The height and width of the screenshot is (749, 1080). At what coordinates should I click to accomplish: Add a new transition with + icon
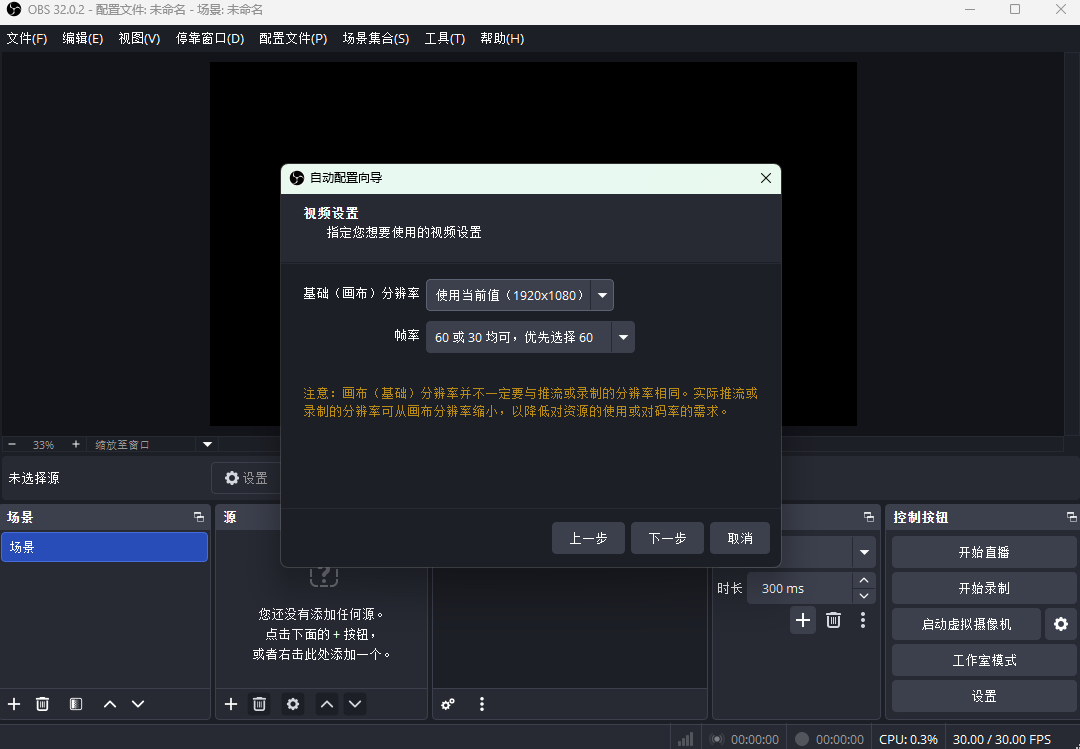tap(802, 620)
